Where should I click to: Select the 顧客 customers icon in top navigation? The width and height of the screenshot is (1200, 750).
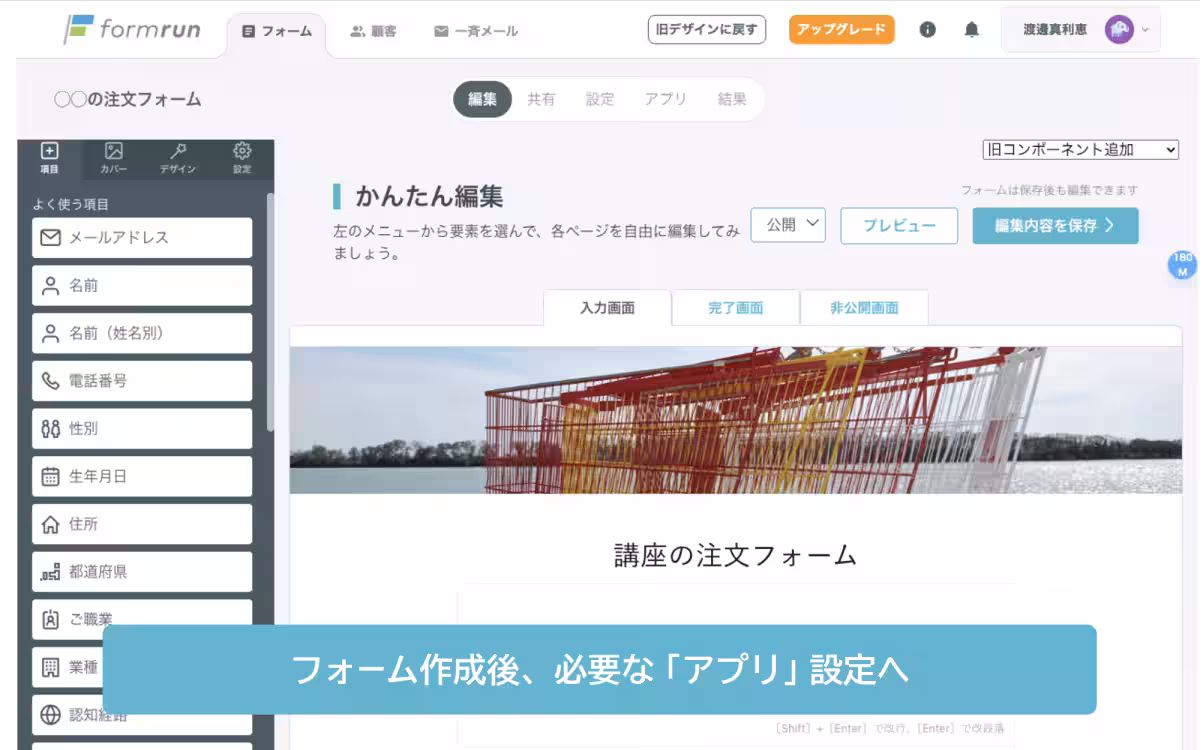point(371,30)
